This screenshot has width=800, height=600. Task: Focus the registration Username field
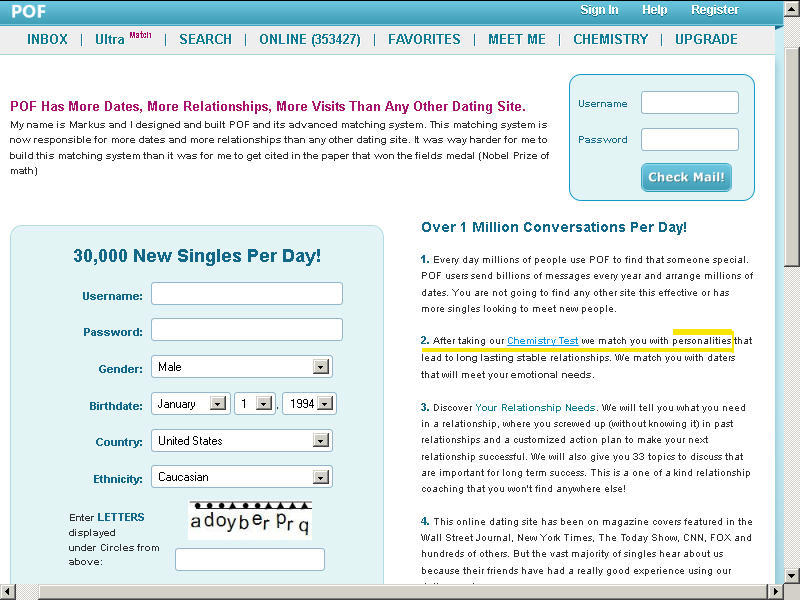pos(247,294)
